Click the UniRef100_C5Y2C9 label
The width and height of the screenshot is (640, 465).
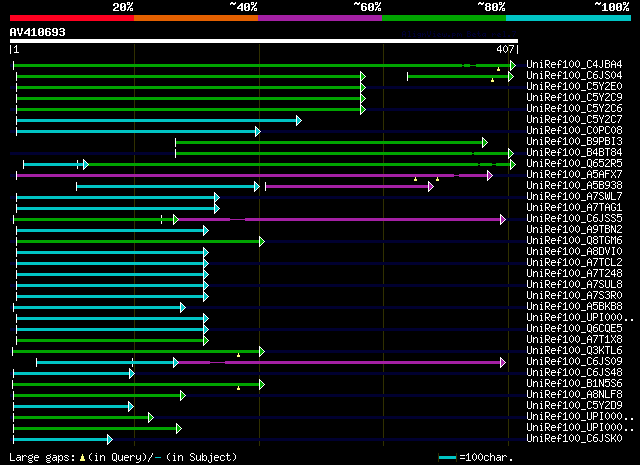point(574,98)
